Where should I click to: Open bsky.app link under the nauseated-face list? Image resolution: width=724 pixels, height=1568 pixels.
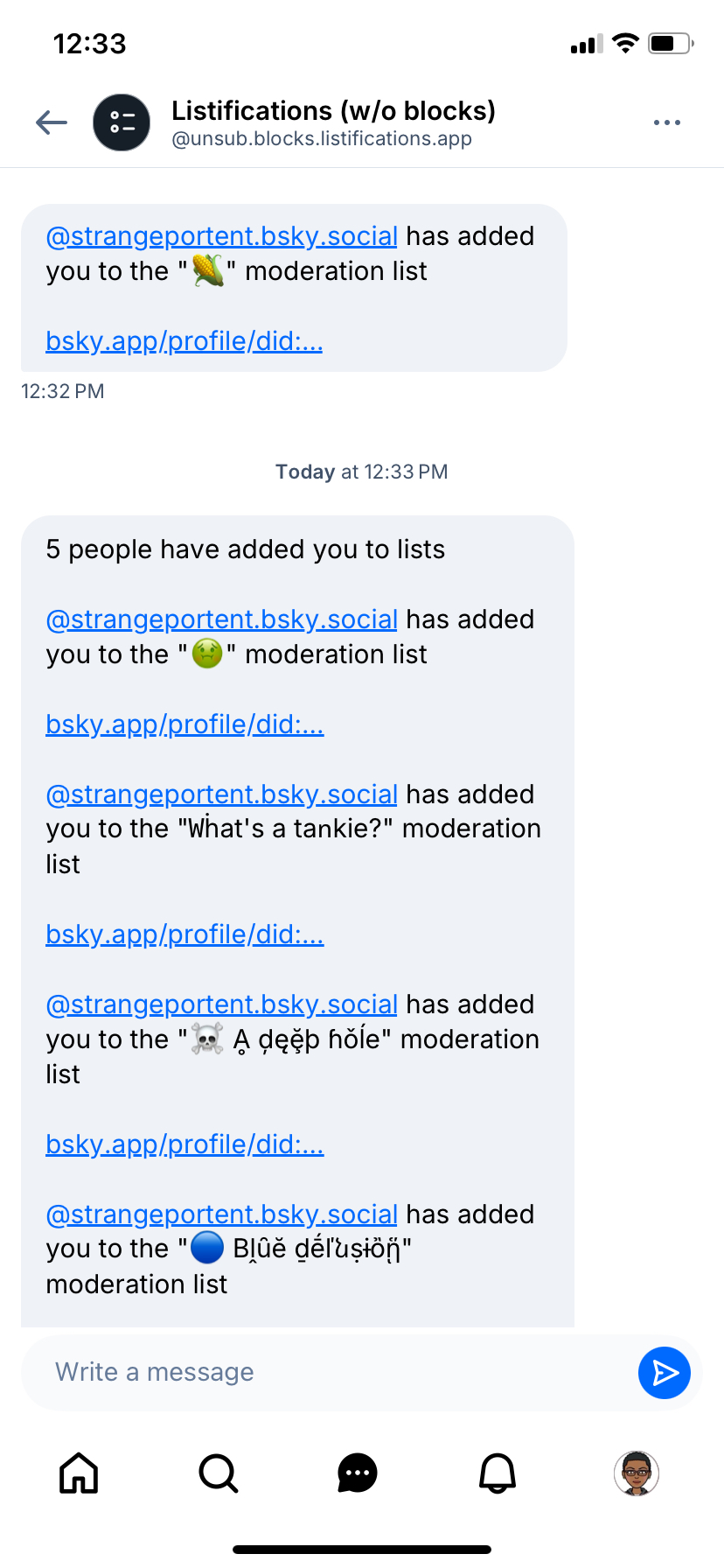(184, 724)
